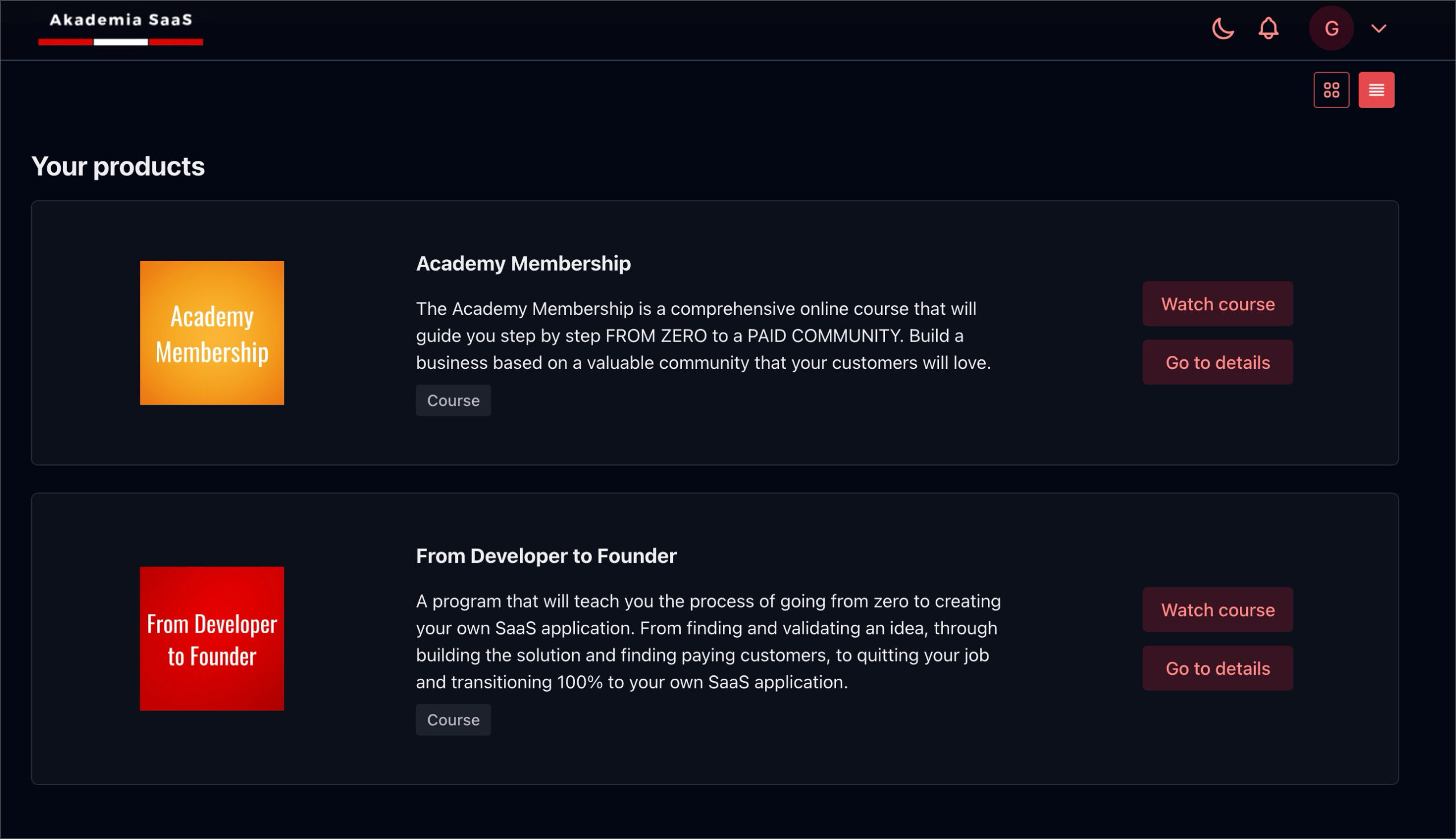Open notifications via the bell icon
Image resolution: width=1456 pixels, height=839 pixels.
click(1268, 28)
